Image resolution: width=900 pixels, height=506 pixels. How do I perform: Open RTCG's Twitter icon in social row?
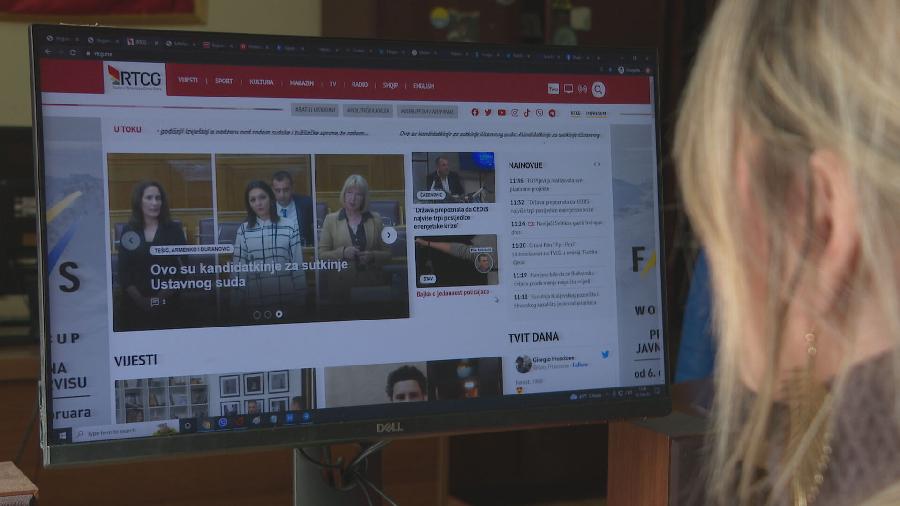pos(488,112)
